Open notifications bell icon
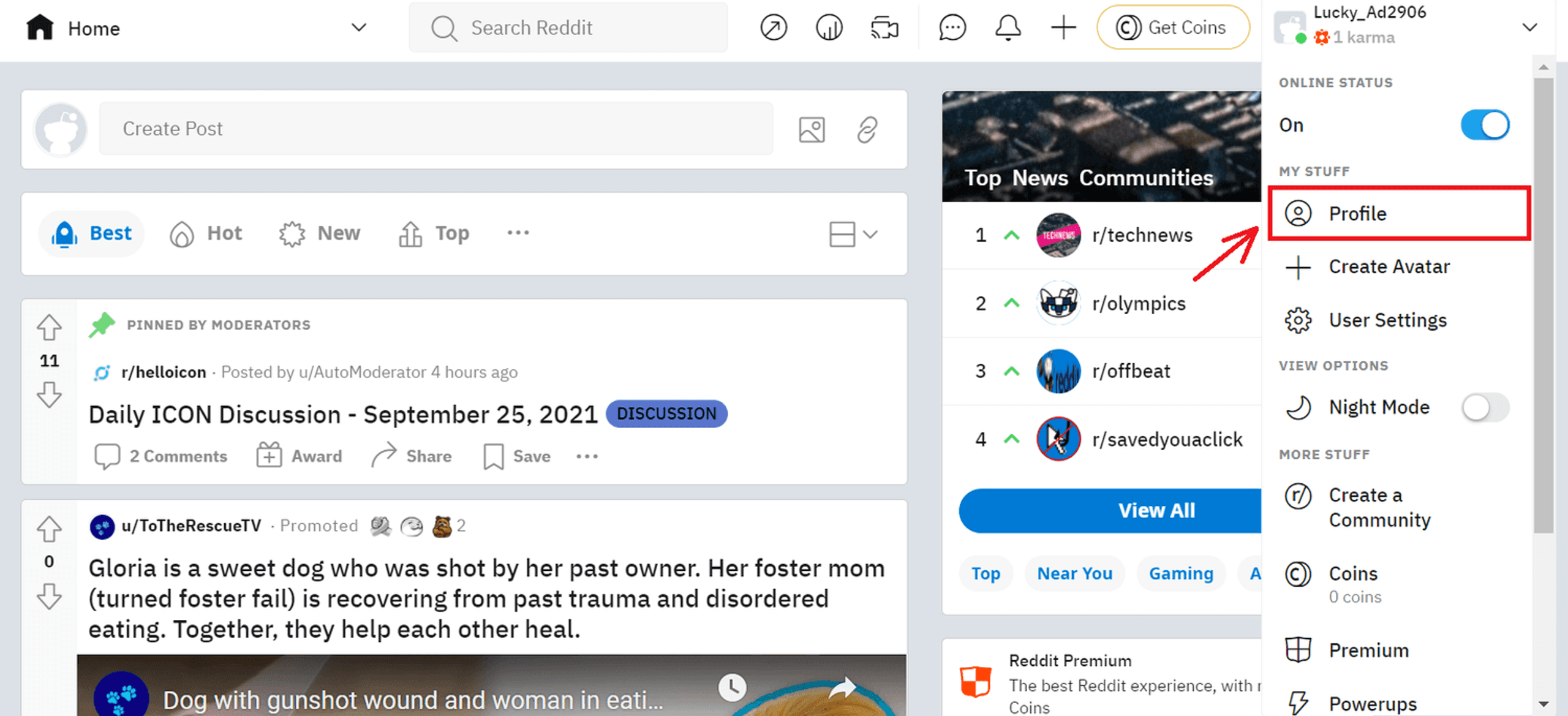Screen dimensions: 1568x716 coord(1008,28)
